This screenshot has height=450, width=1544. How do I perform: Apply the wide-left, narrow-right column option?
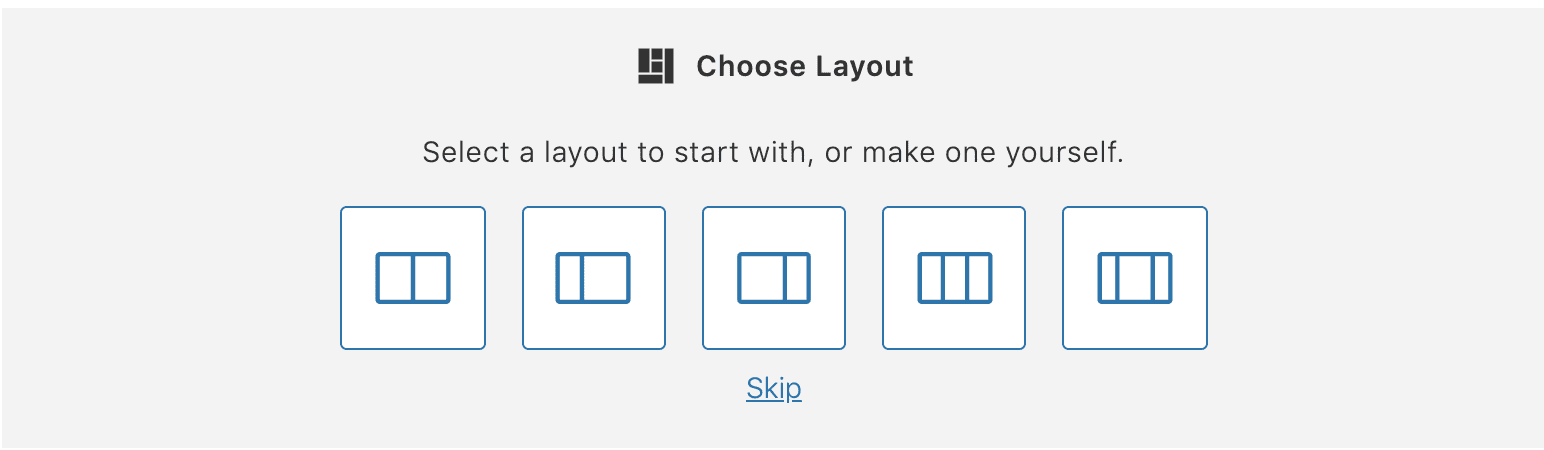pos(774,278)
